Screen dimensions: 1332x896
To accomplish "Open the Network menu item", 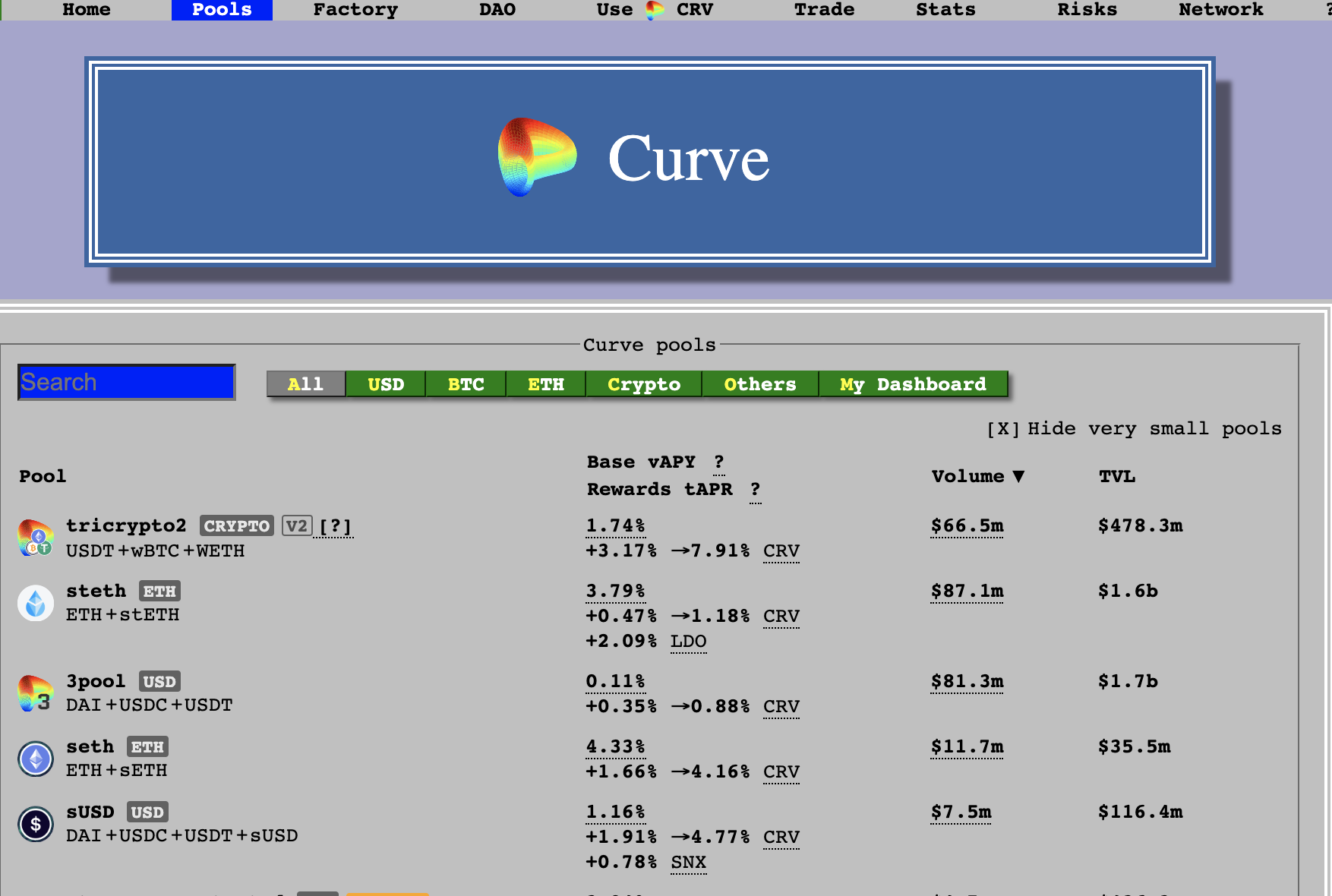I will click(x=1221, y=10).
